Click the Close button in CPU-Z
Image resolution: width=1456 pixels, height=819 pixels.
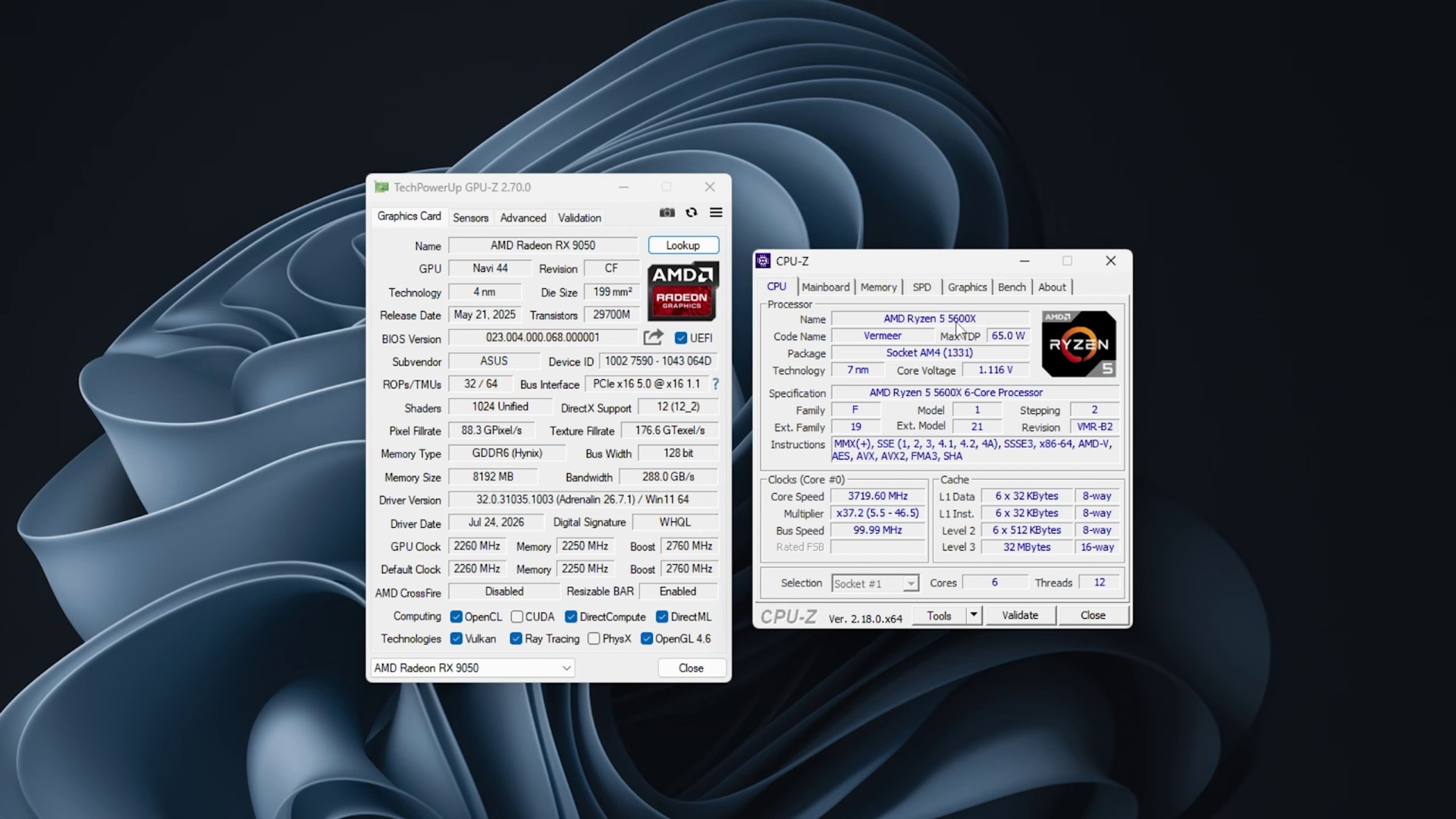click(1093, 615)
